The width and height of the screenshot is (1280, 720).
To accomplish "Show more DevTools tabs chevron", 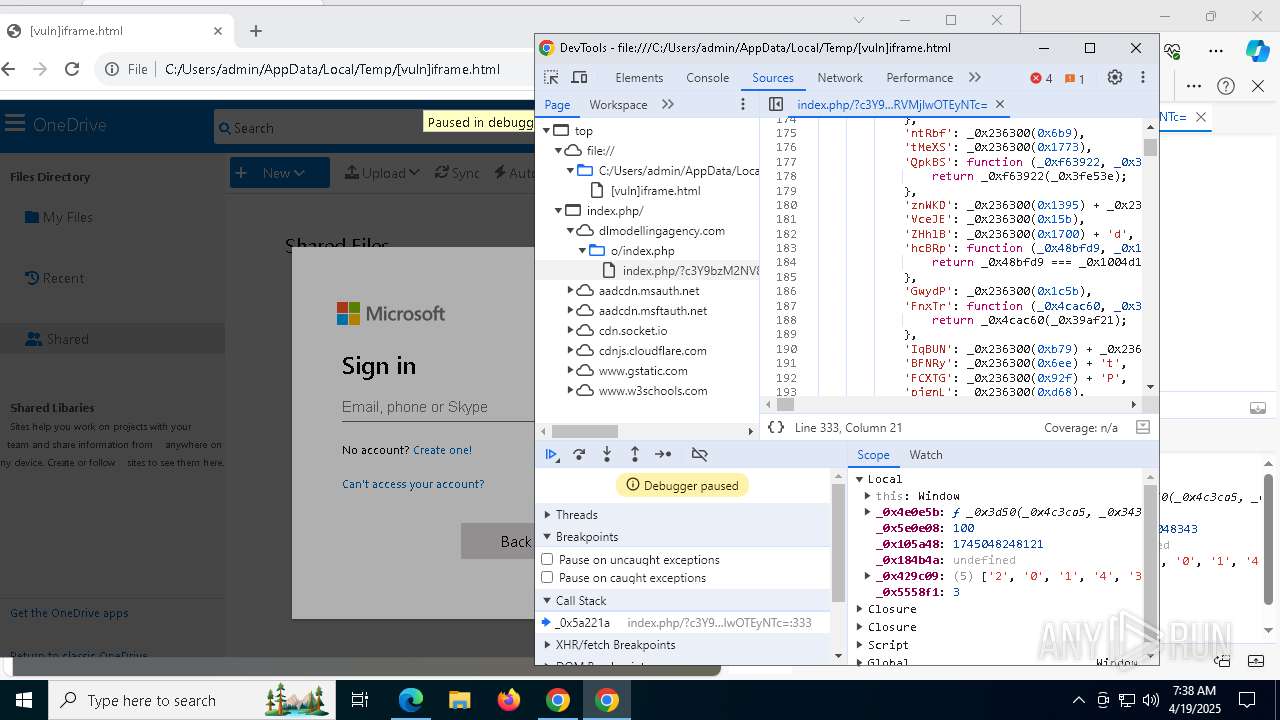I will 975,77.
